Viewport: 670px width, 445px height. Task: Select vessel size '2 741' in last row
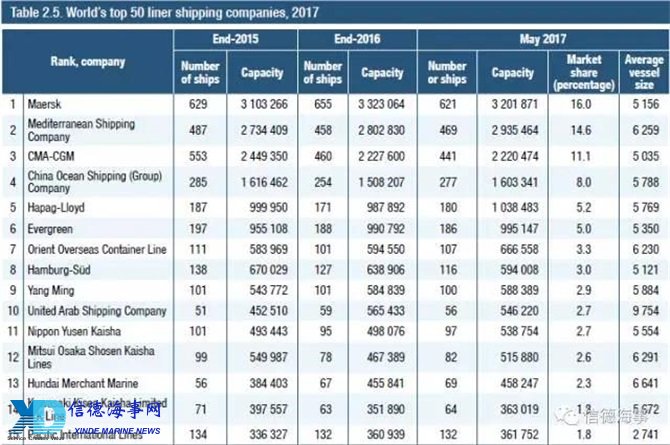pyautogui.click(x=646, y=435)
